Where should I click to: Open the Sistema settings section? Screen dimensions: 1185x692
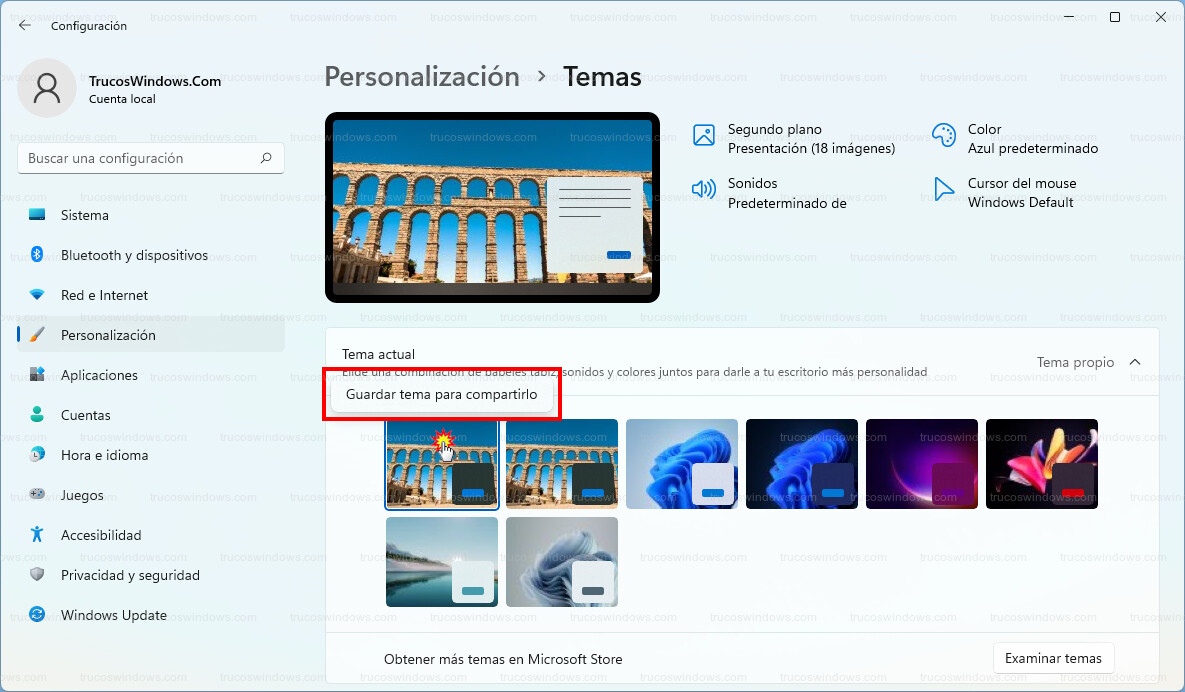tap(85, 215)
